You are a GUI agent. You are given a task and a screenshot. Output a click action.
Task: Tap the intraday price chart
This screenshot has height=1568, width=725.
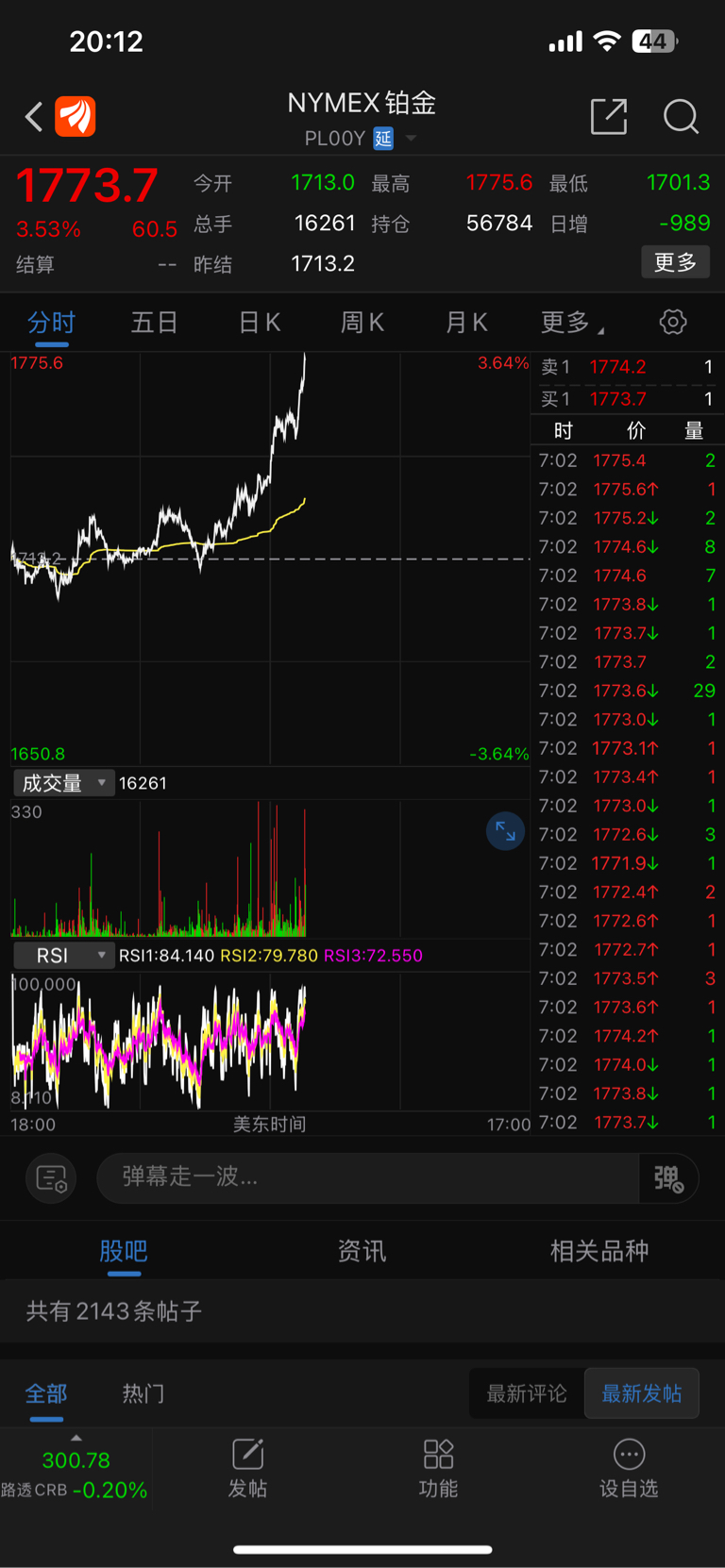pyautogui.click(x=270, y=559)
